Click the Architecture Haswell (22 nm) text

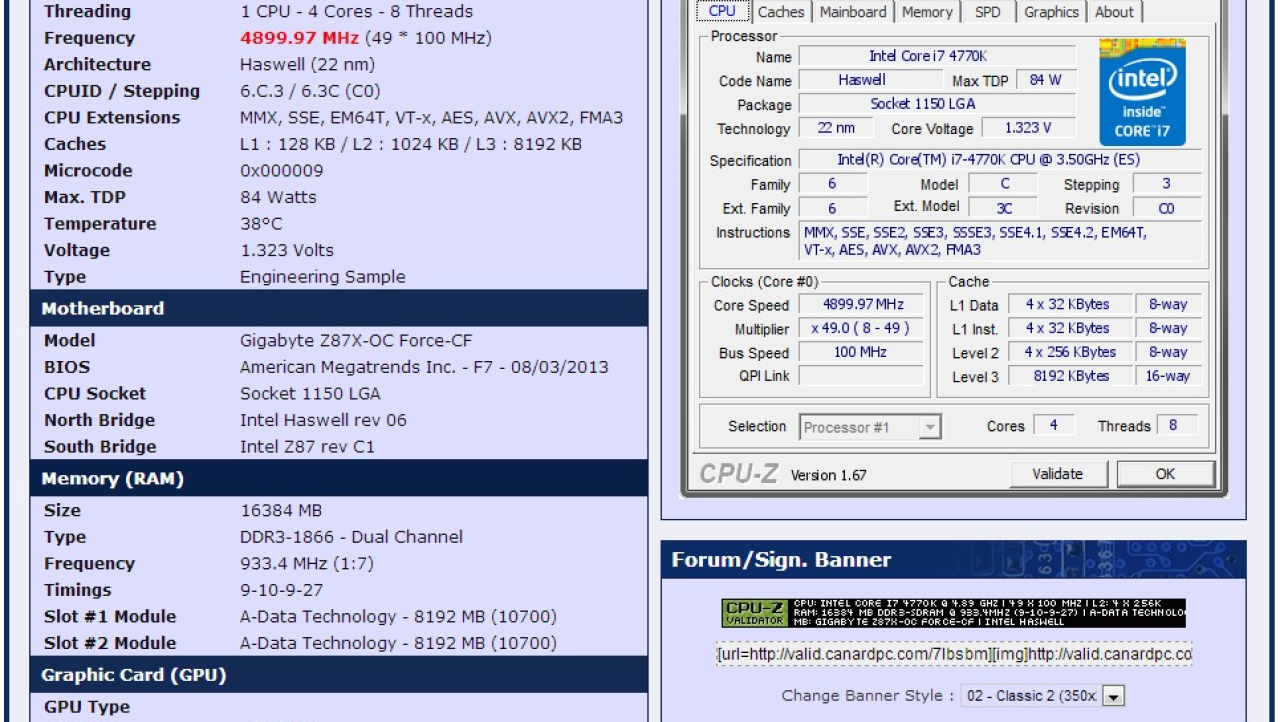click(x=308, y=64)
